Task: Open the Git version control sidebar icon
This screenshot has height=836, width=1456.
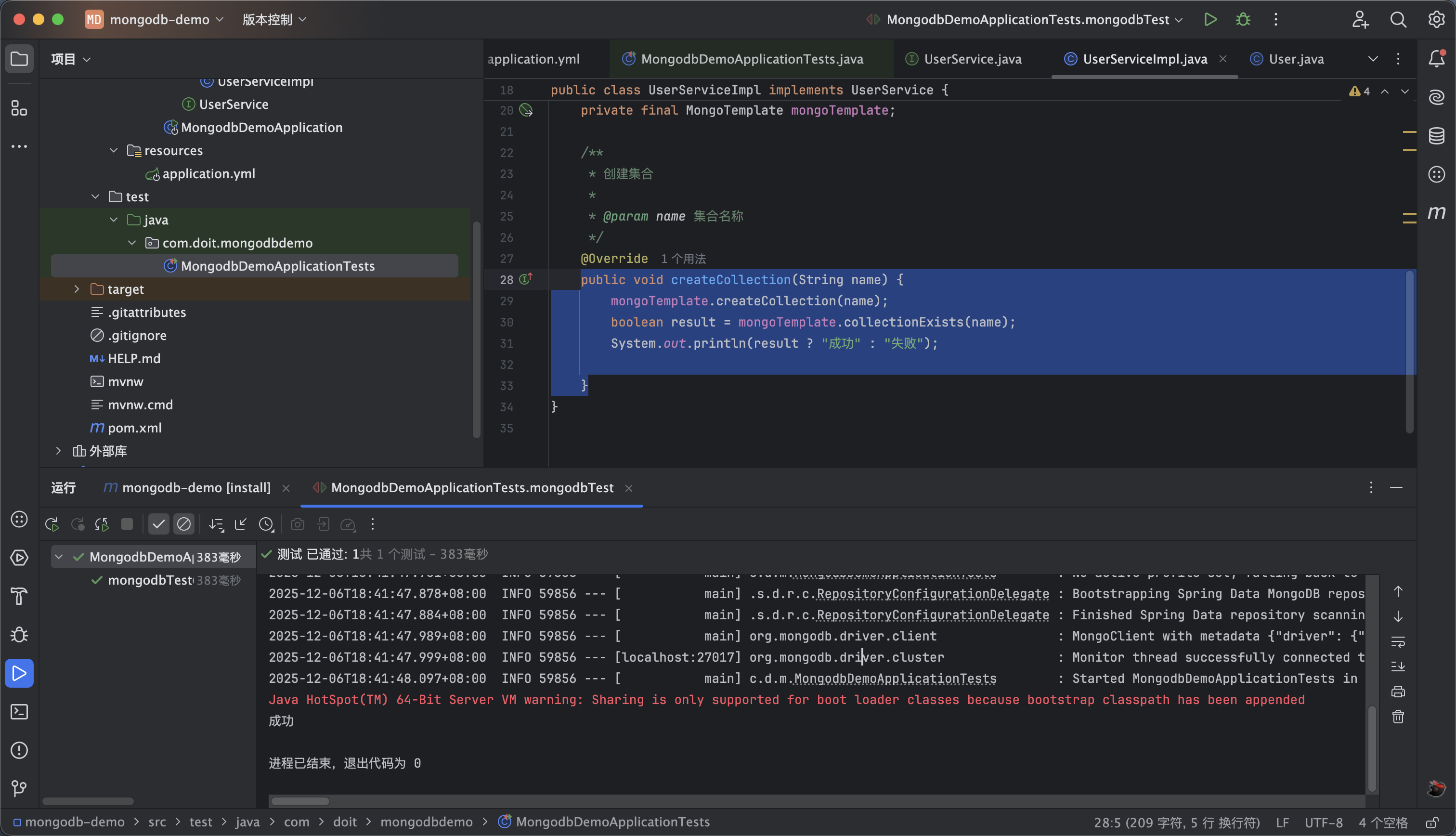Action: (x=19, y=788)
